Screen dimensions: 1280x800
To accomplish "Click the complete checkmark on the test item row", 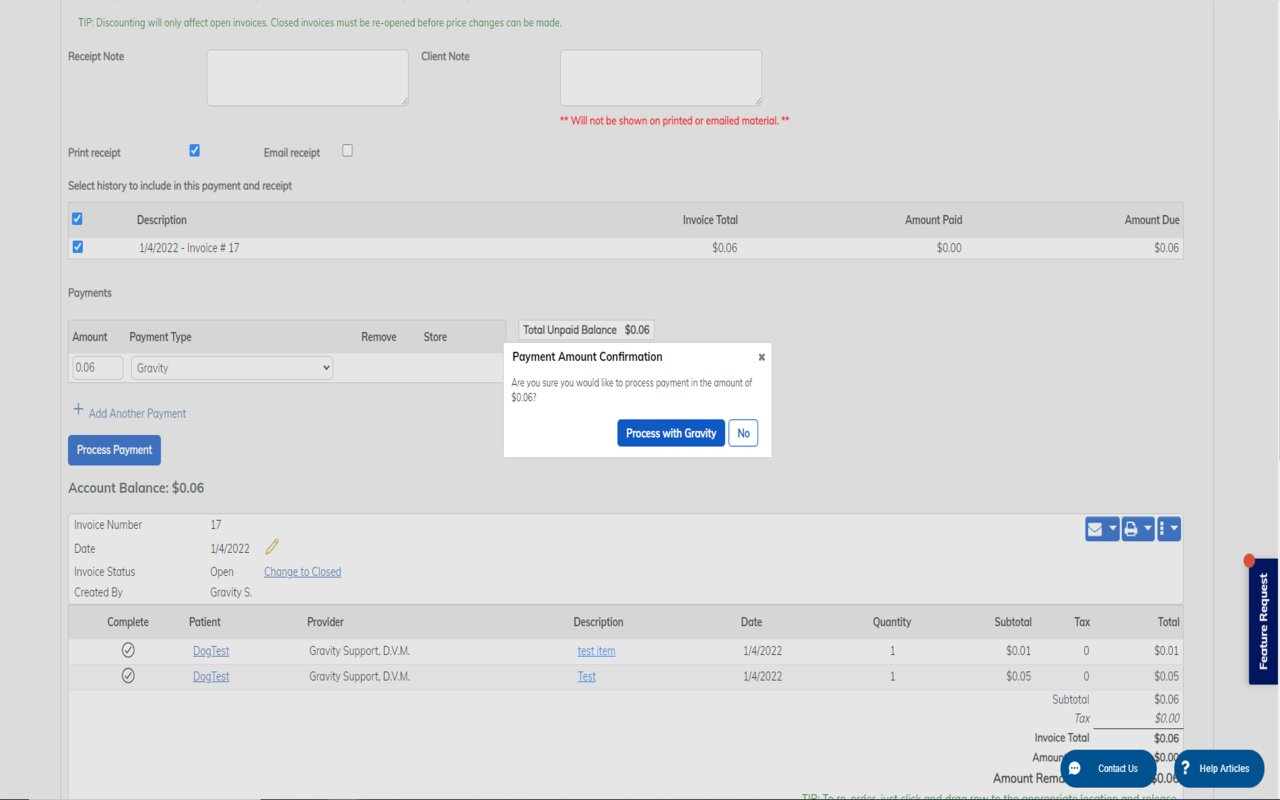I will click(x=128, y=649).
